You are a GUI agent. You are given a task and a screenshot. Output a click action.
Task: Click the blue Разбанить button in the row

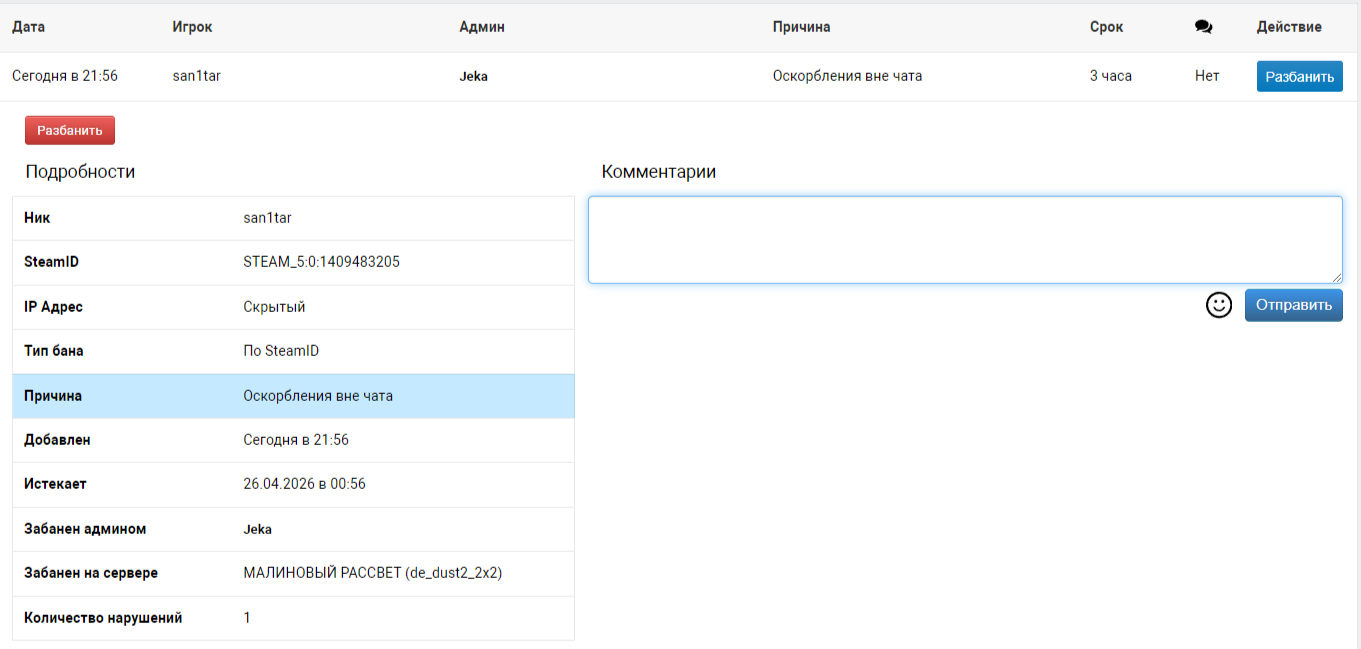tap(1299, 76)
